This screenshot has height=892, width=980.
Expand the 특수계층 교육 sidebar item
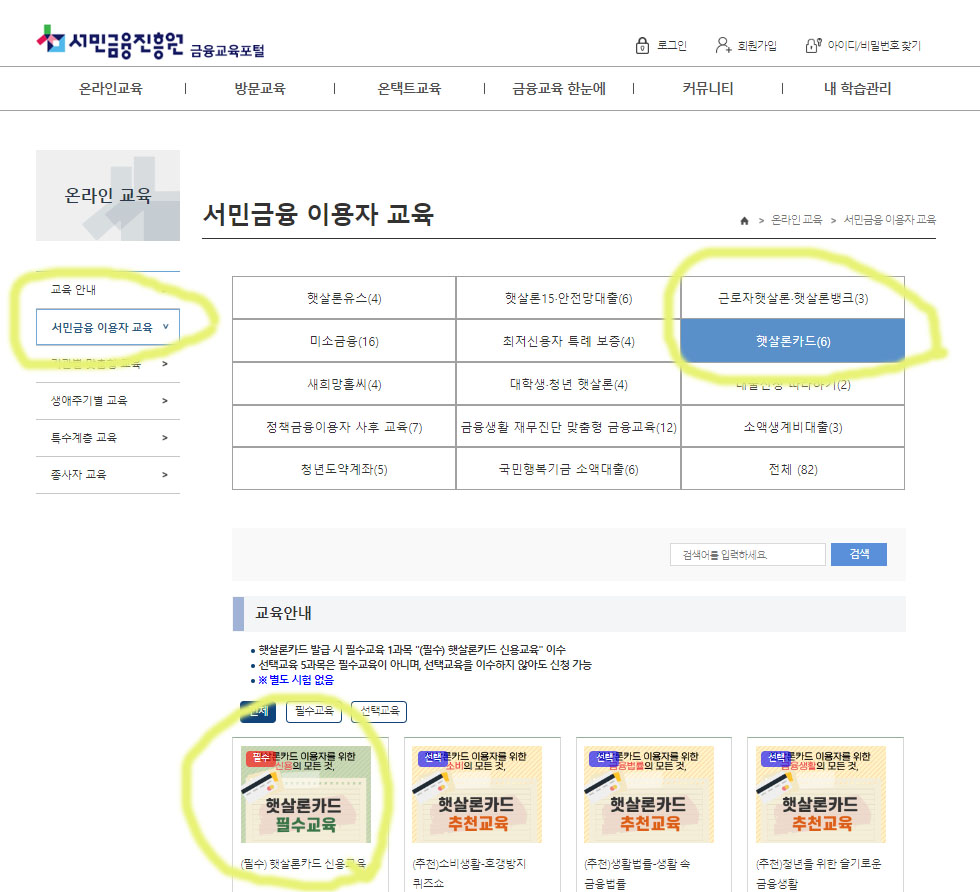[x=108, y=438]
